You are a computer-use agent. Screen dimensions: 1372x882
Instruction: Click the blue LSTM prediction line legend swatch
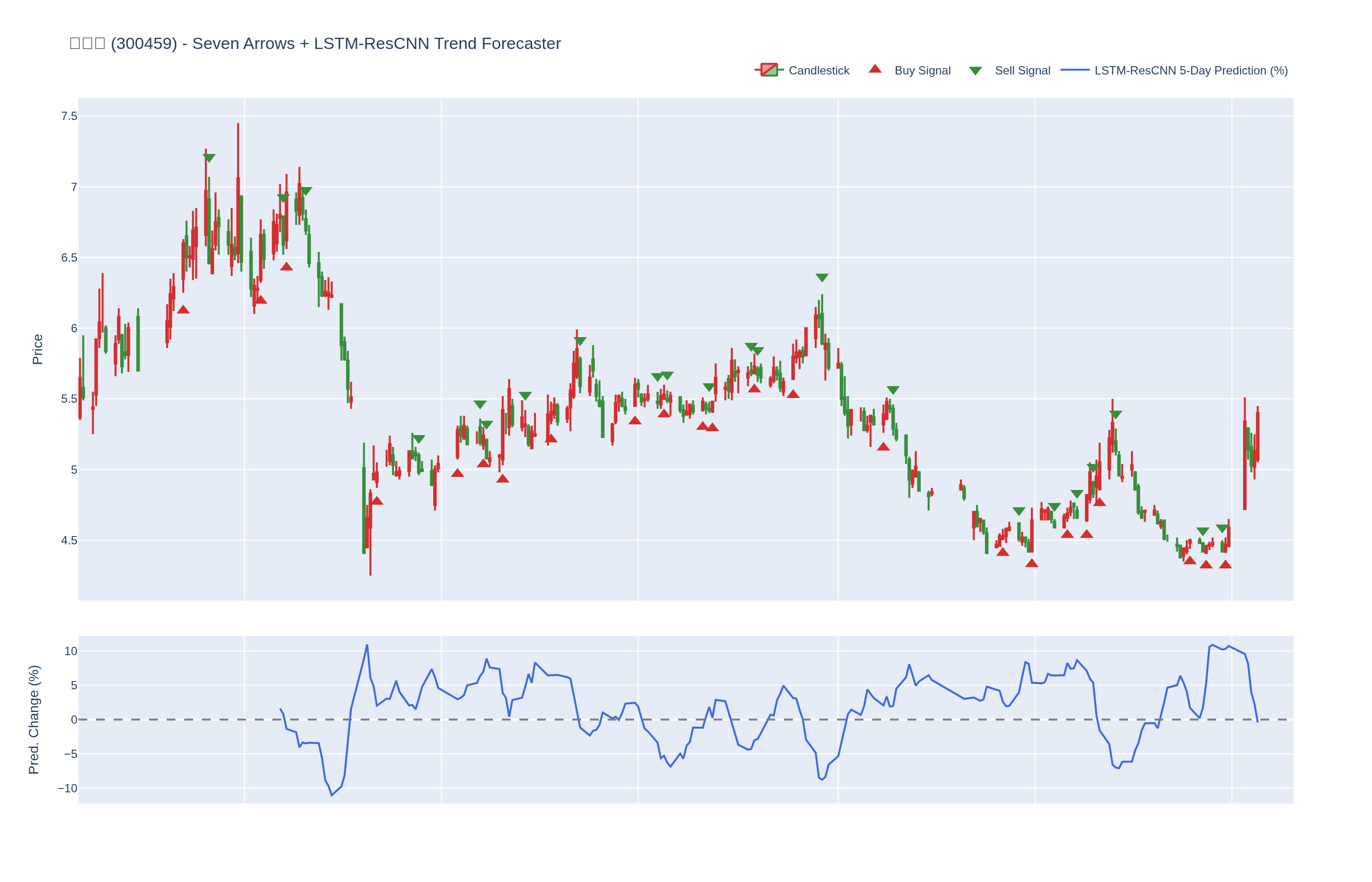click(x=1074, y=70)
